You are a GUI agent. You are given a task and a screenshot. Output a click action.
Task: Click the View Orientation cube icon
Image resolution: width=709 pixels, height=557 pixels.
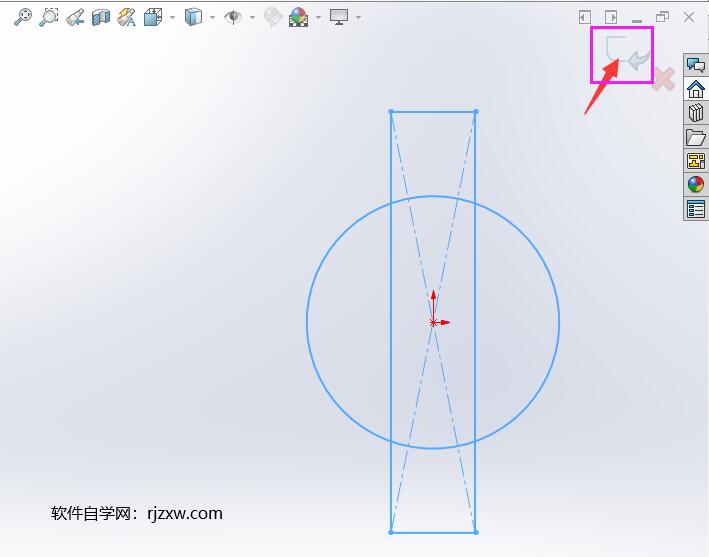pyautogui.click(x=153, y=18)
